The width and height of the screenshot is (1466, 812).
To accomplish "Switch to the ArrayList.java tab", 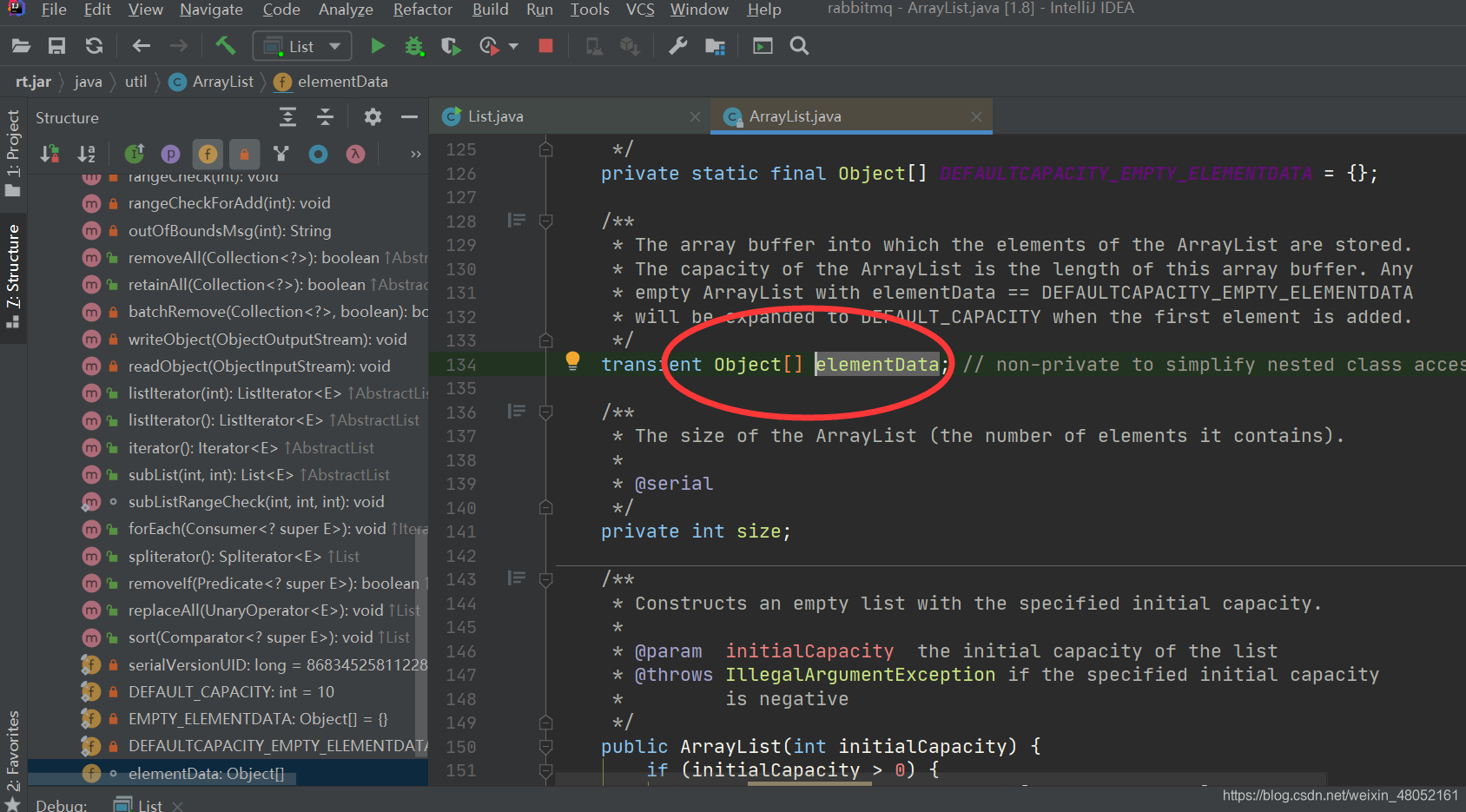I will (x=851, y=116).
